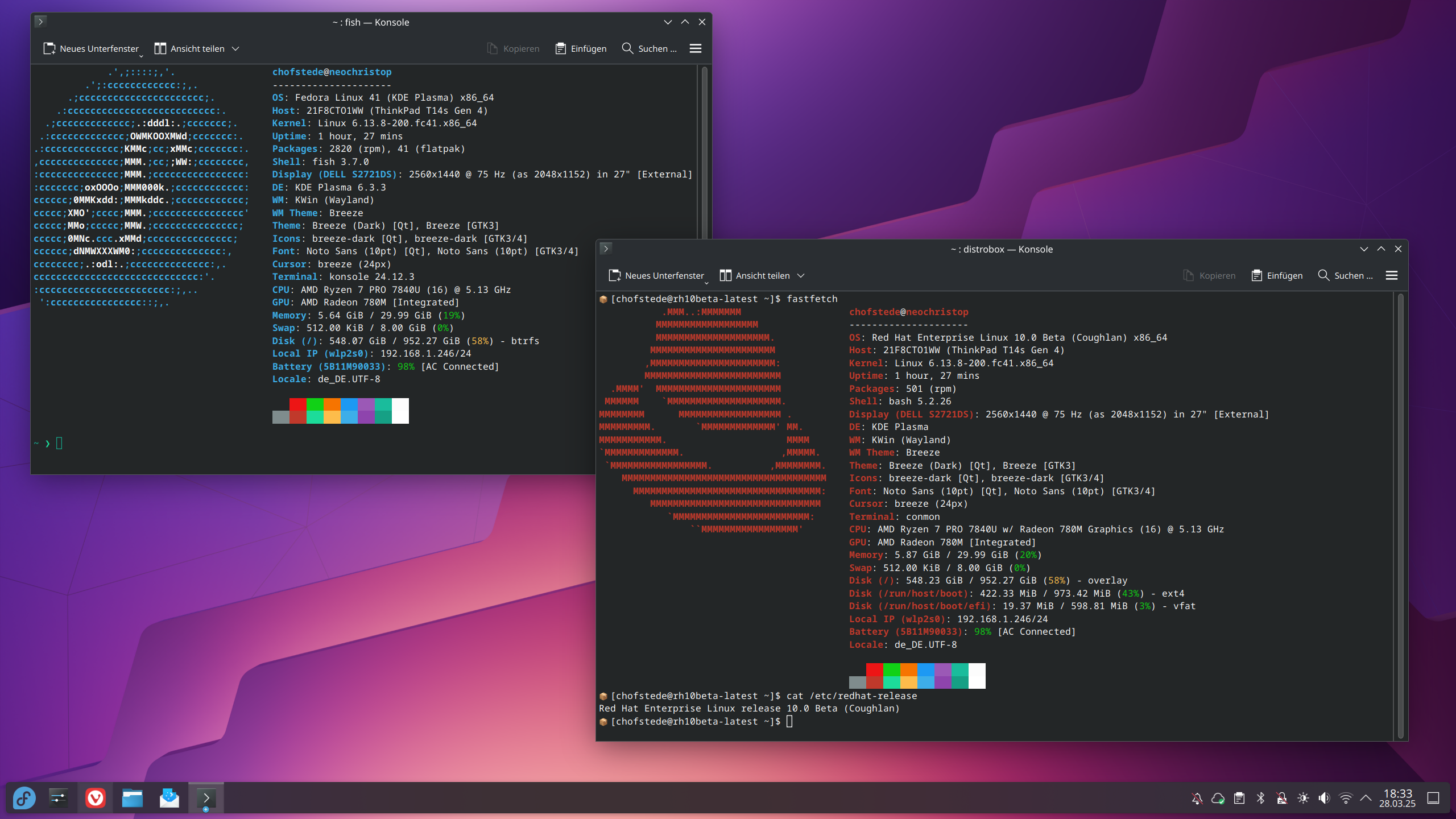Expand Ansicht teilen dropdown in distrobox window
1456x819 pixels.
coord(801,276)
